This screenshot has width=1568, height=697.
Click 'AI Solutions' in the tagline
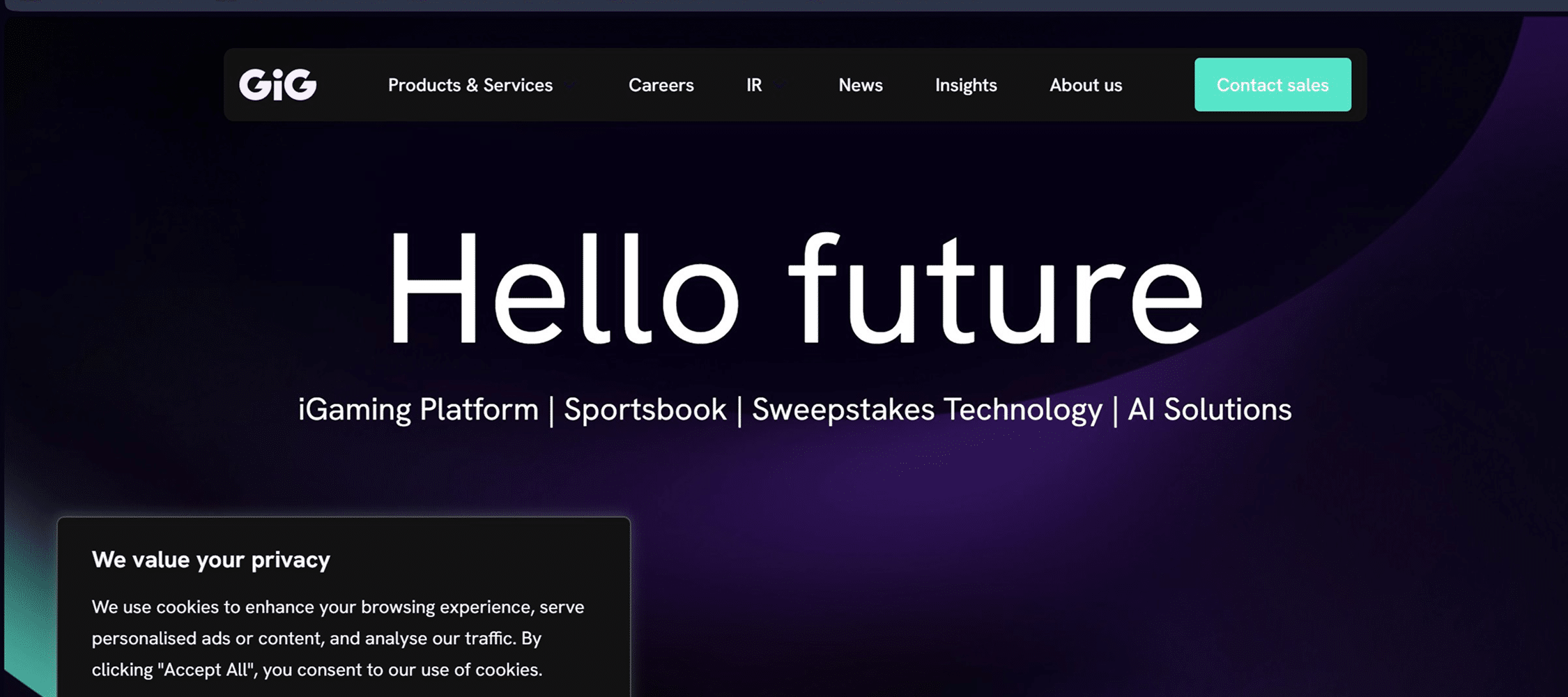1210,410
